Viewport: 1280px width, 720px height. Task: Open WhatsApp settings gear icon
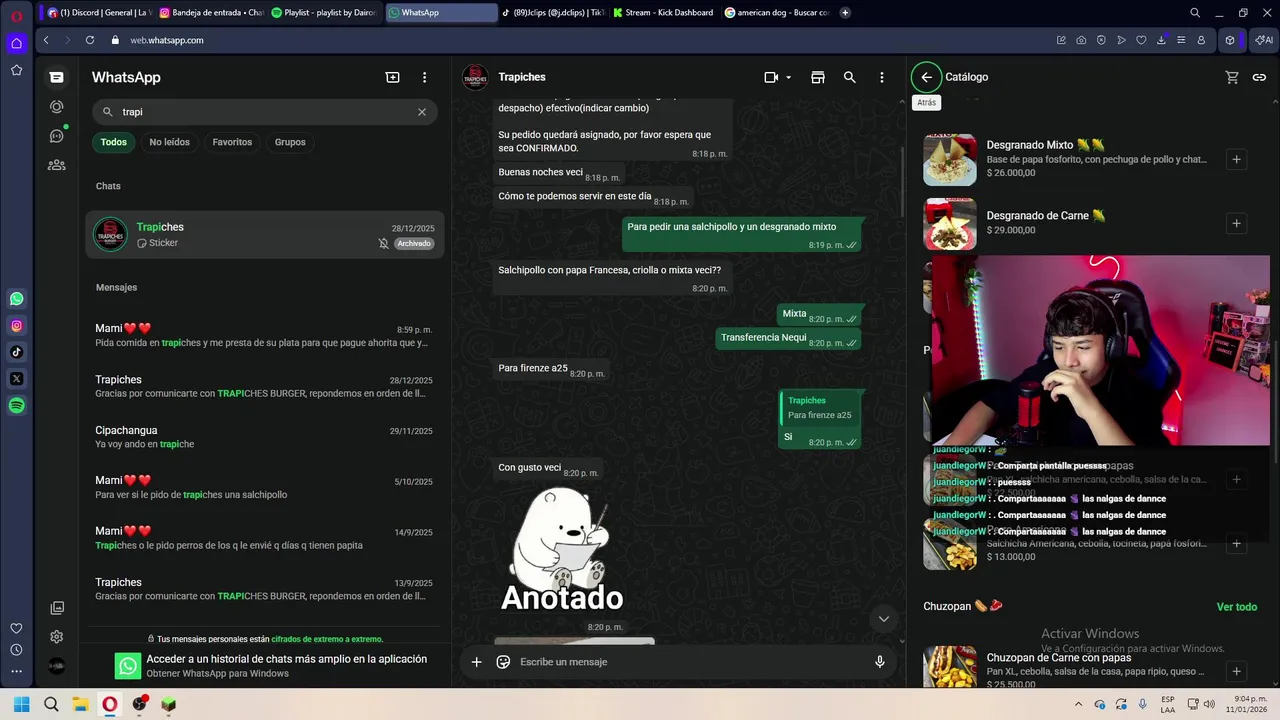click(x=57, y=637)
